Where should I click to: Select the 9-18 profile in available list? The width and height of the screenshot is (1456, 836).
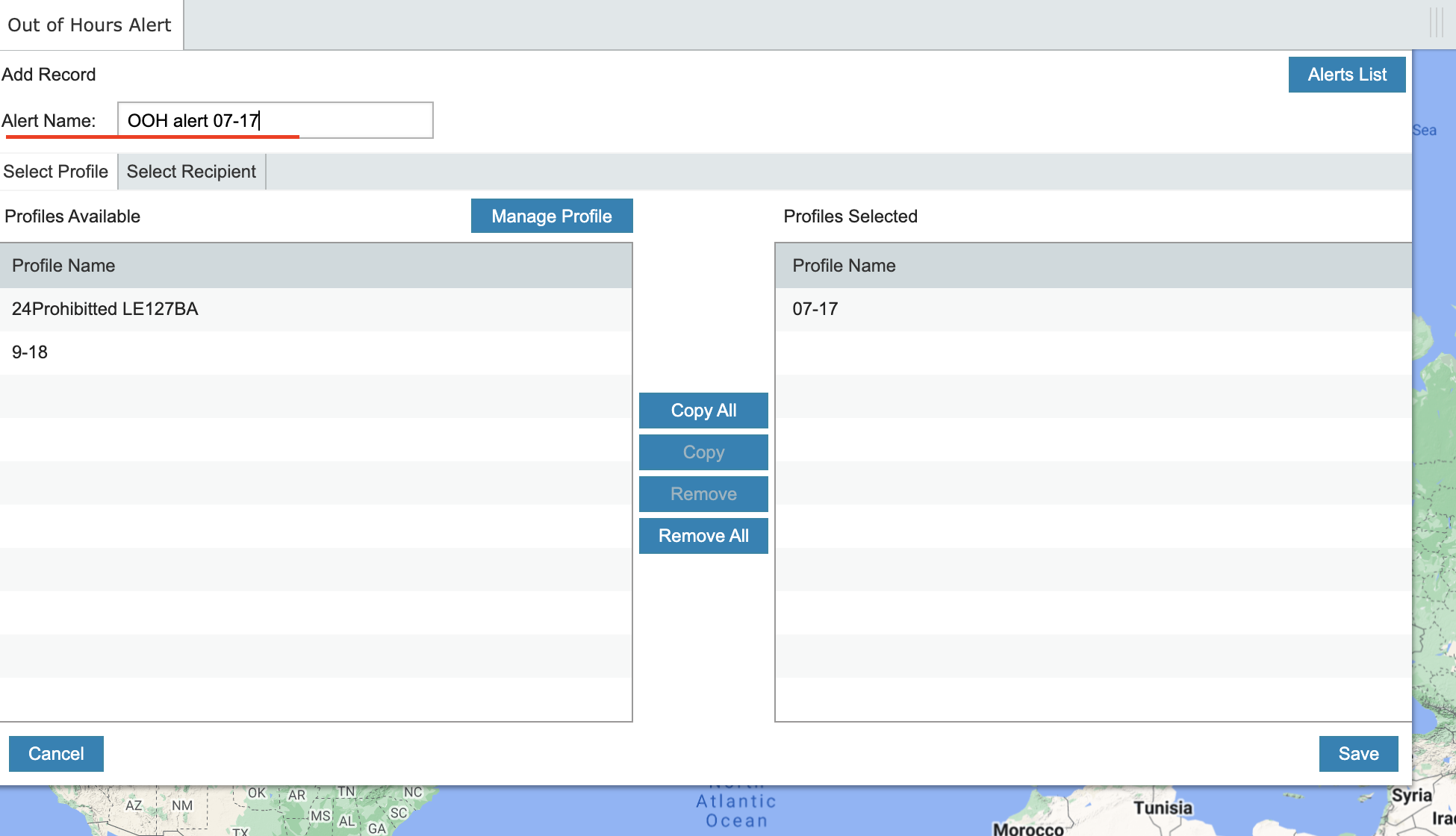pyautogui.click(x=30, y=352)
